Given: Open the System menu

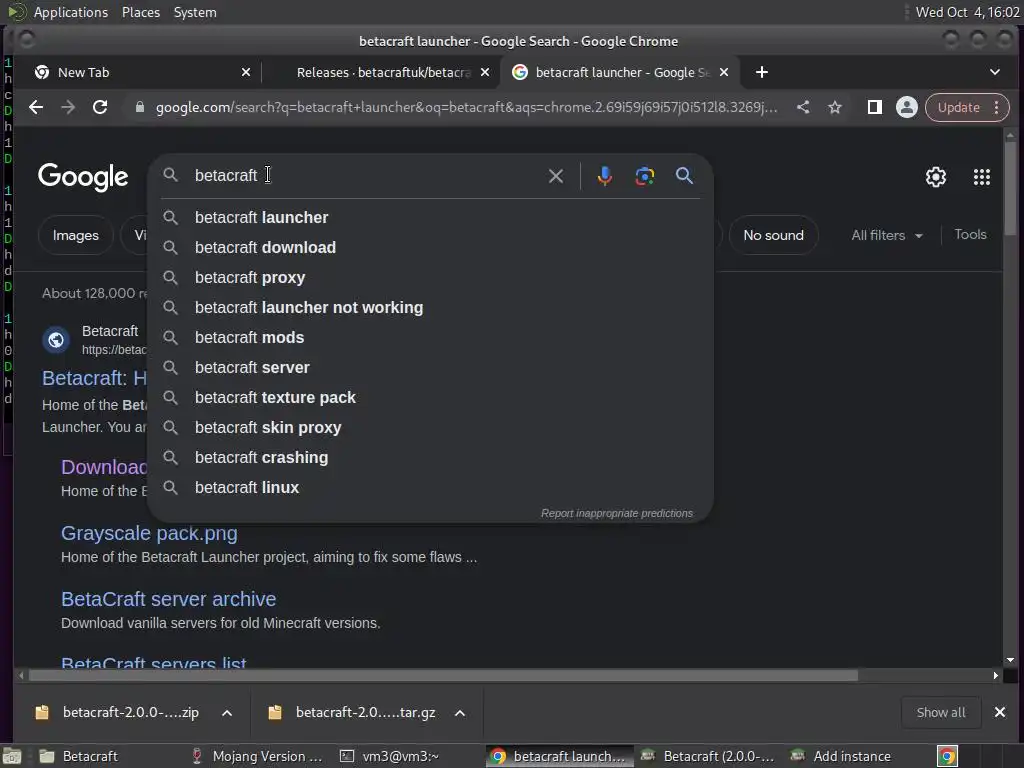Looking at the screenshot, I should click(195, 12).
